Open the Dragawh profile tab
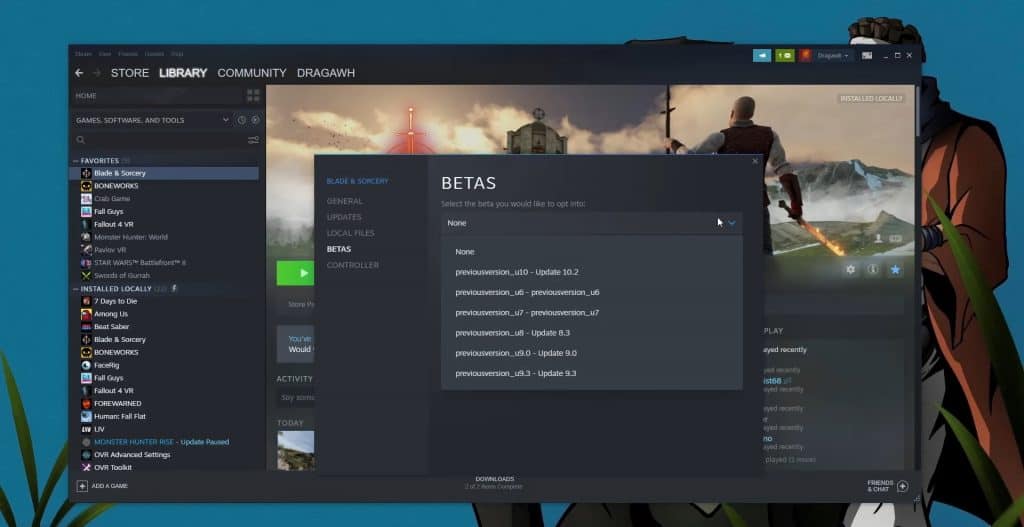 click(326, 73)
